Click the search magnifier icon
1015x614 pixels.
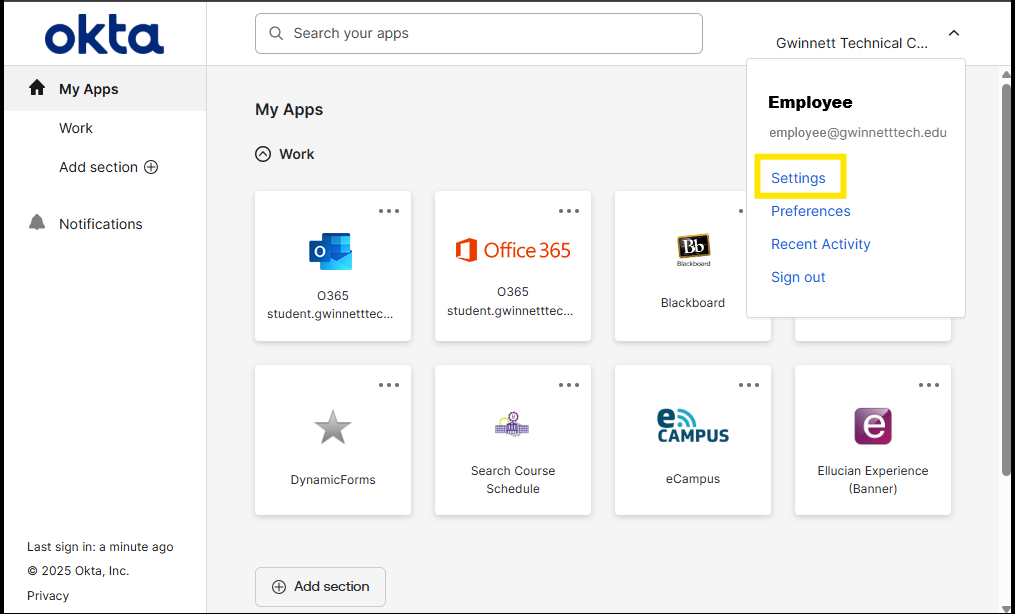(275, 33)
